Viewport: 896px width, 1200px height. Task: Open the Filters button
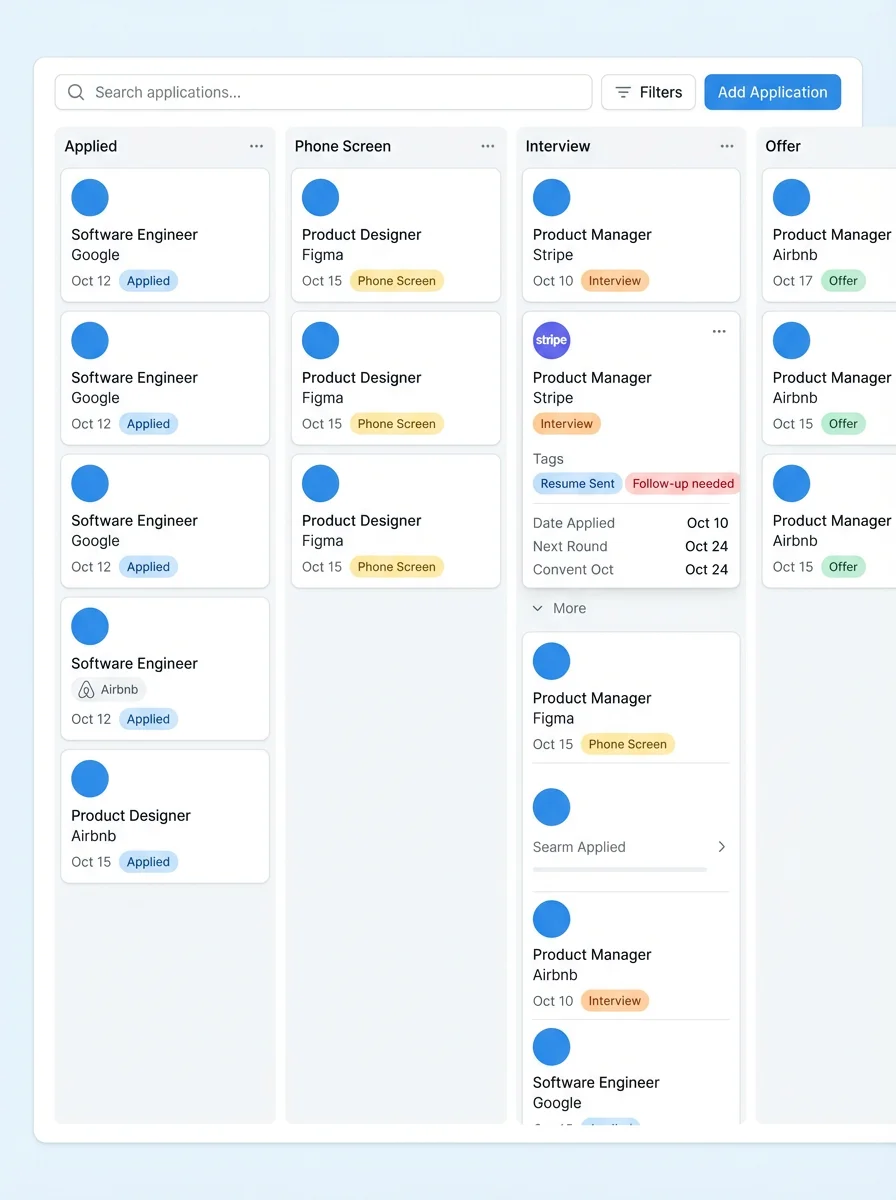point(648,92)
